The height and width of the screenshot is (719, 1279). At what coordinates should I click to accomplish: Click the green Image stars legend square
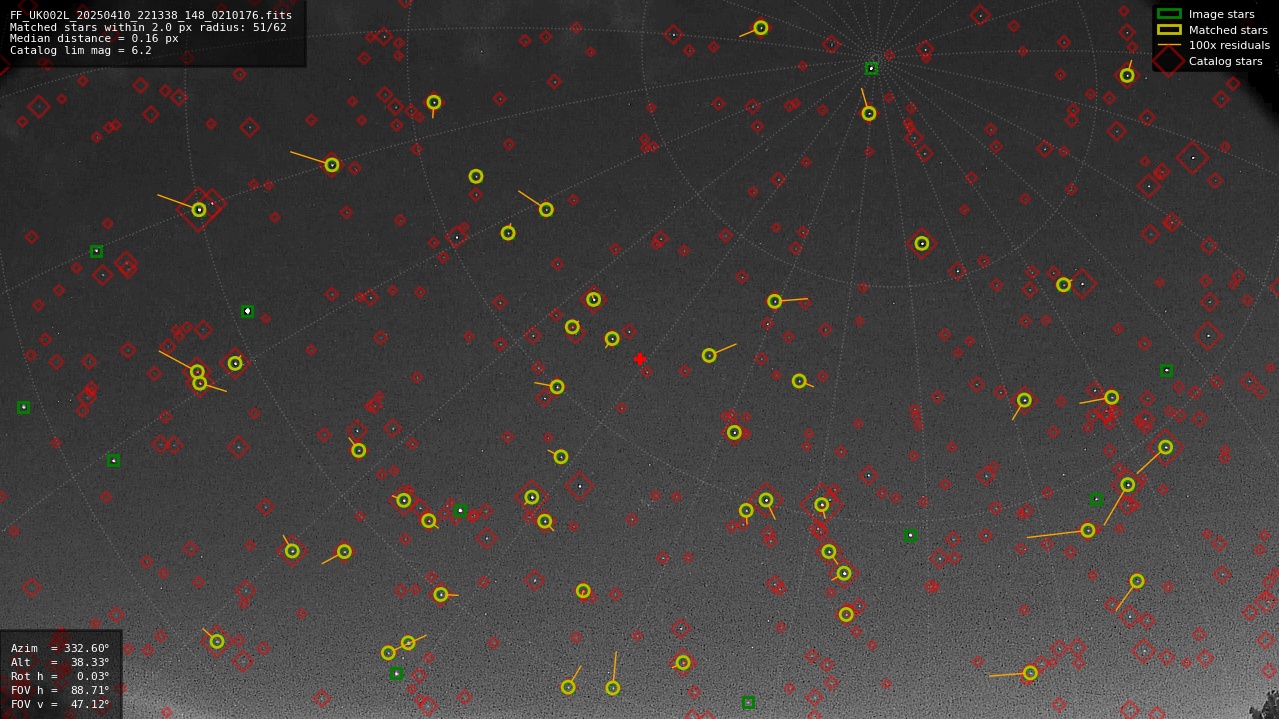tap(1168, 14)
